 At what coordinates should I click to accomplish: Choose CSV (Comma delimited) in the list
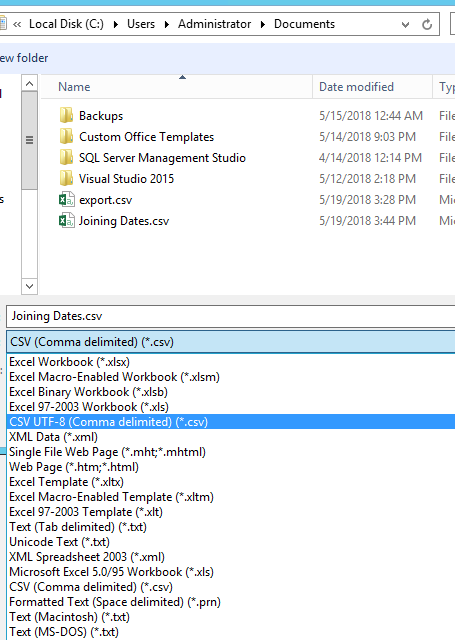231,587
